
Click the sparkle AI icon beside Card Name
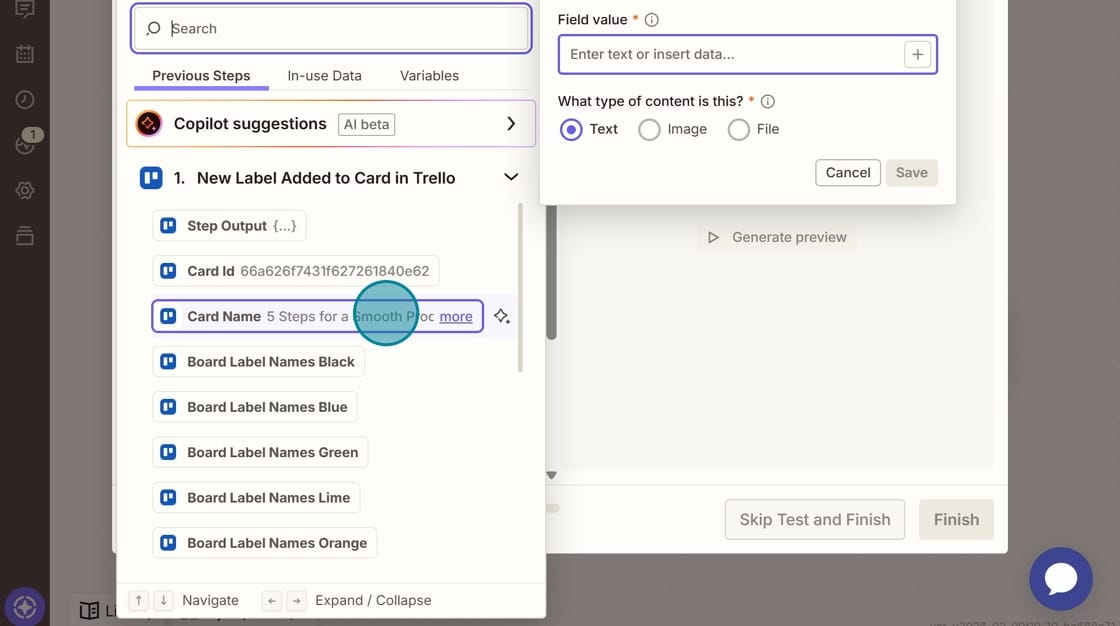click(x=501, y=316)
